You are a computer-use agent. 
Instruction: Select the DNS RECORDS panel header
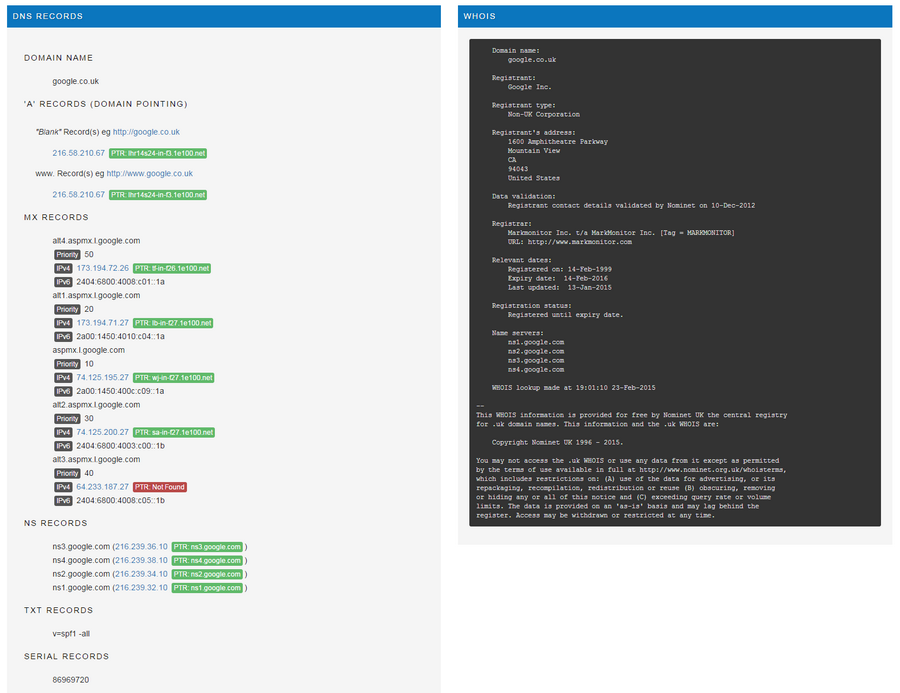point(224,16)
